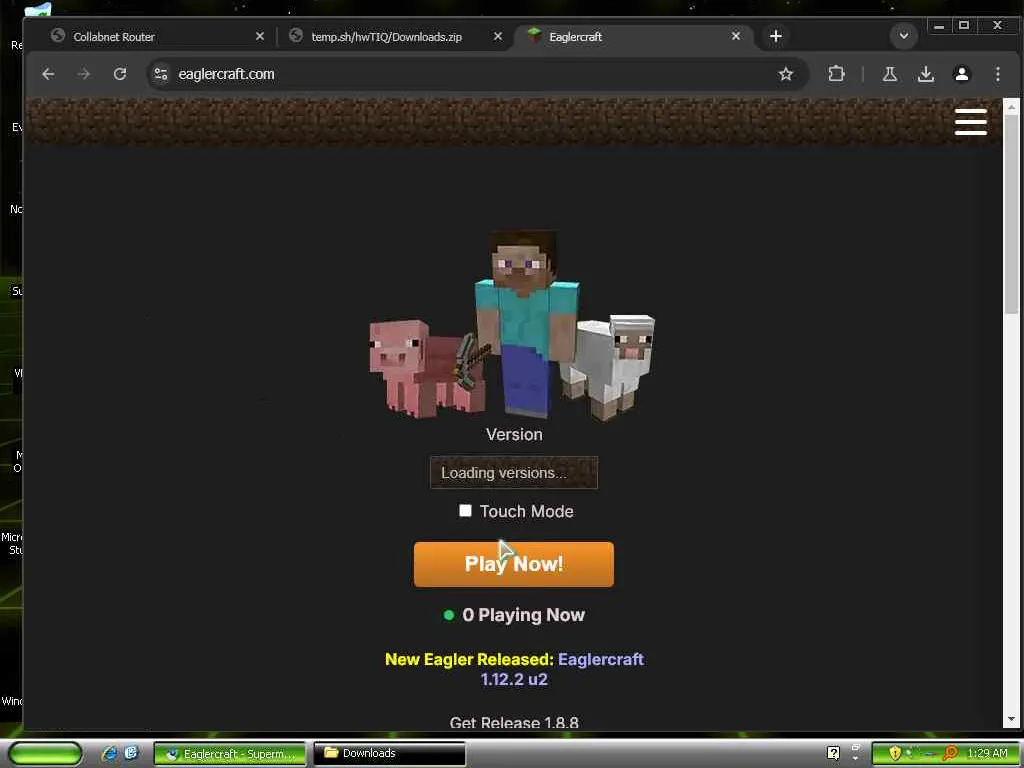Viewport: 1024px width, 768px height.
Task: Close the temp.sh Downloads.zip tab
Action: click(498, 37)
